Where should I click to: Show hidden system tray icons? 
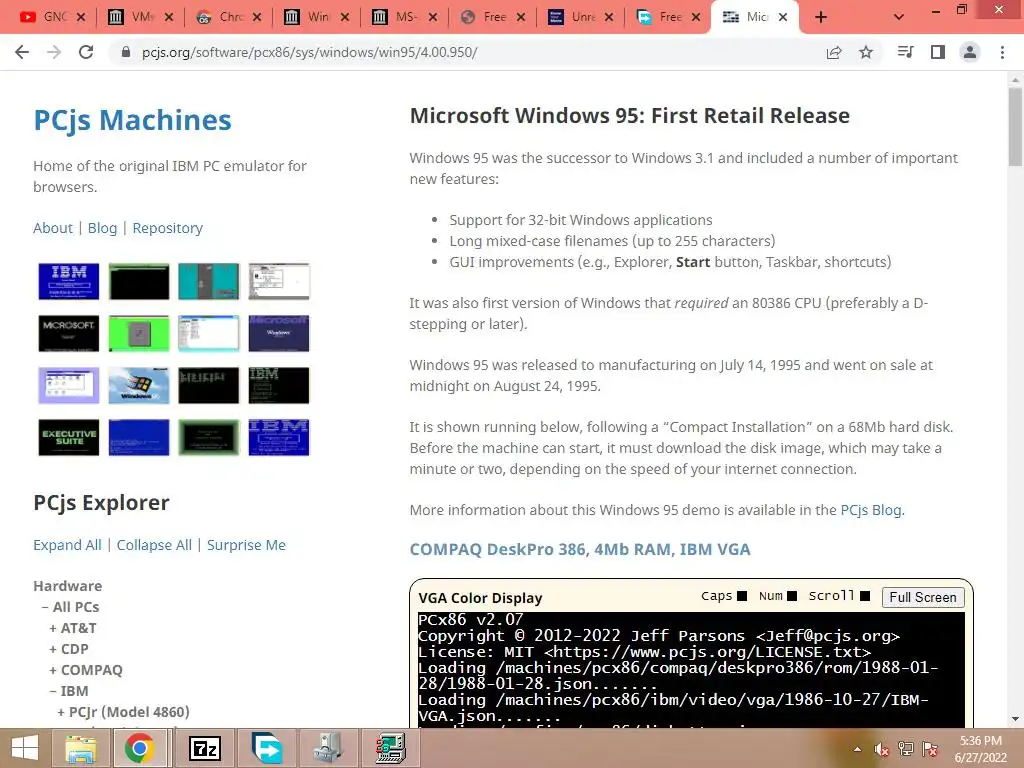[857, 749]
